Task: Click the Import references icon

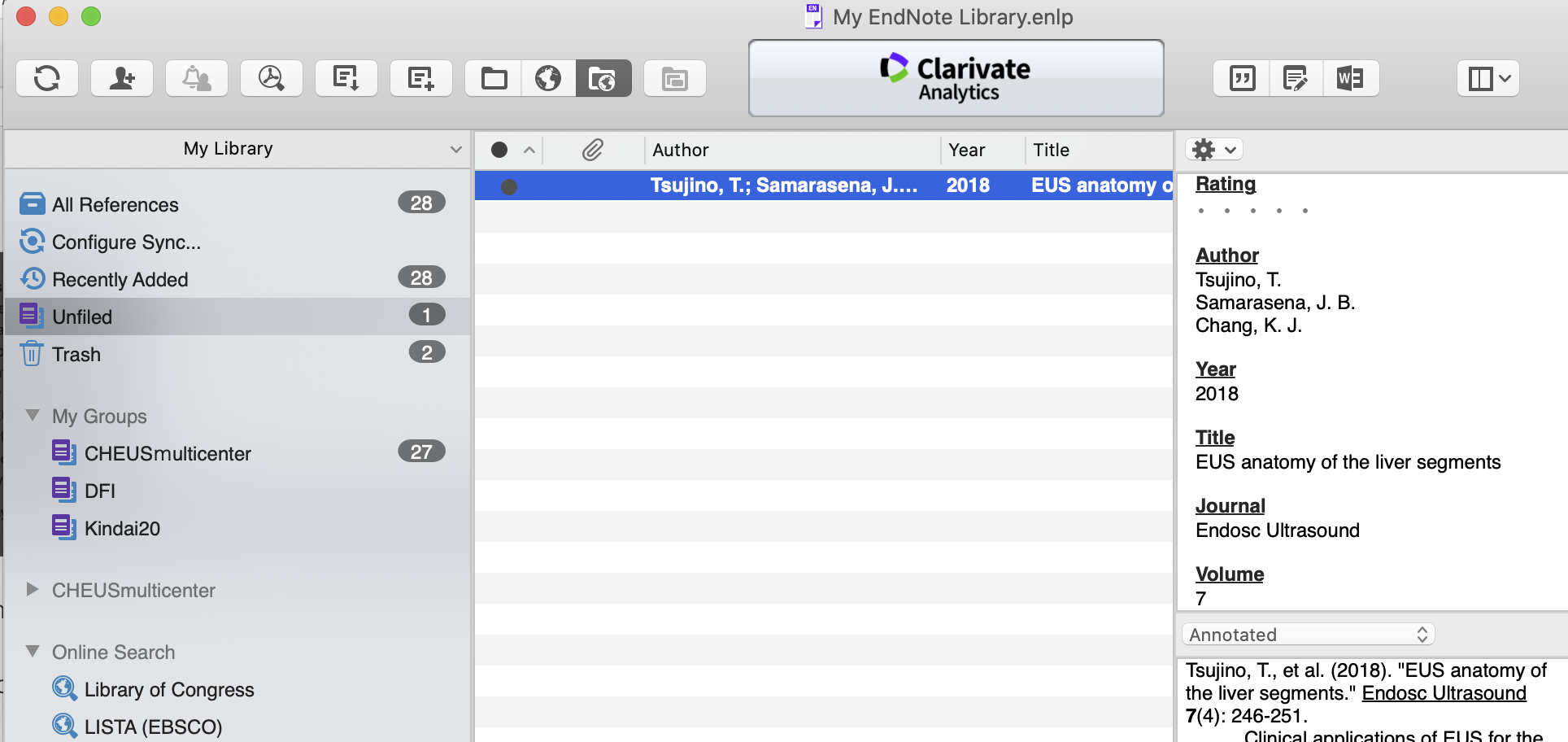Action: [x=346, y=78]
